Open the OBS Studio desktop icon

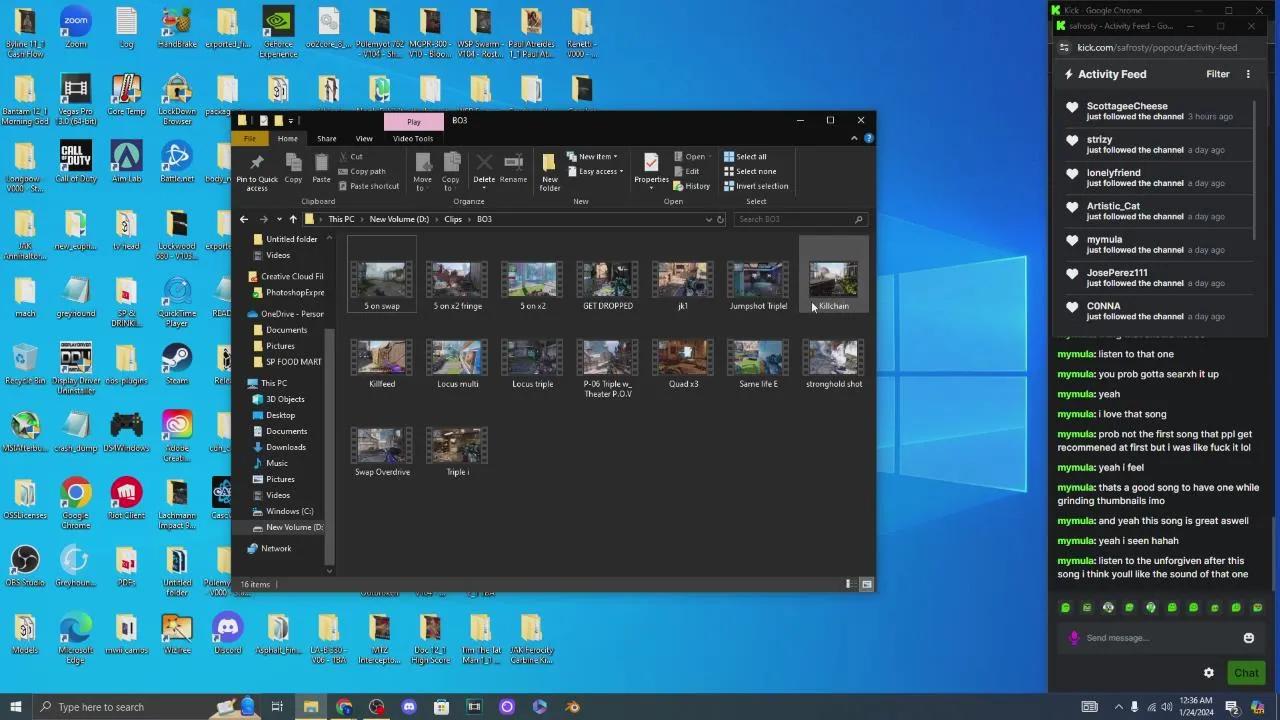pos(25,566)
